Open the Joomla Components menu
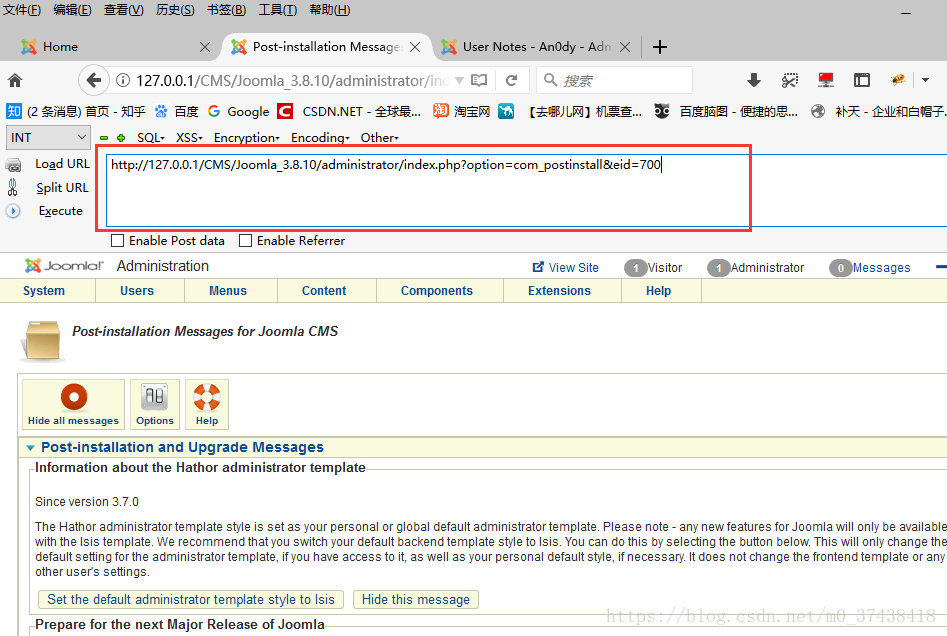The image size is (947, 636). [x=437, y=291]
